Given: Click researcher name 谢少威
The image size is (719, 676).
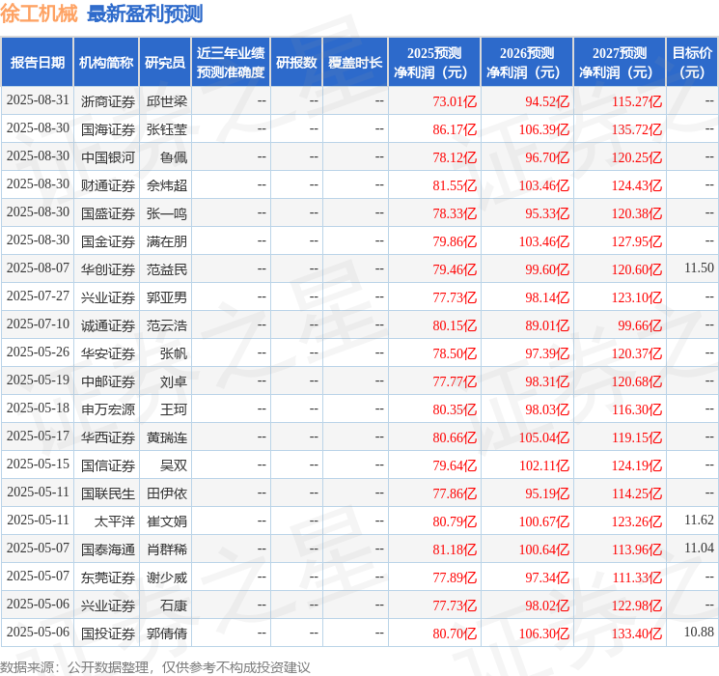Looking at the screenshot, I should point(167,577).
